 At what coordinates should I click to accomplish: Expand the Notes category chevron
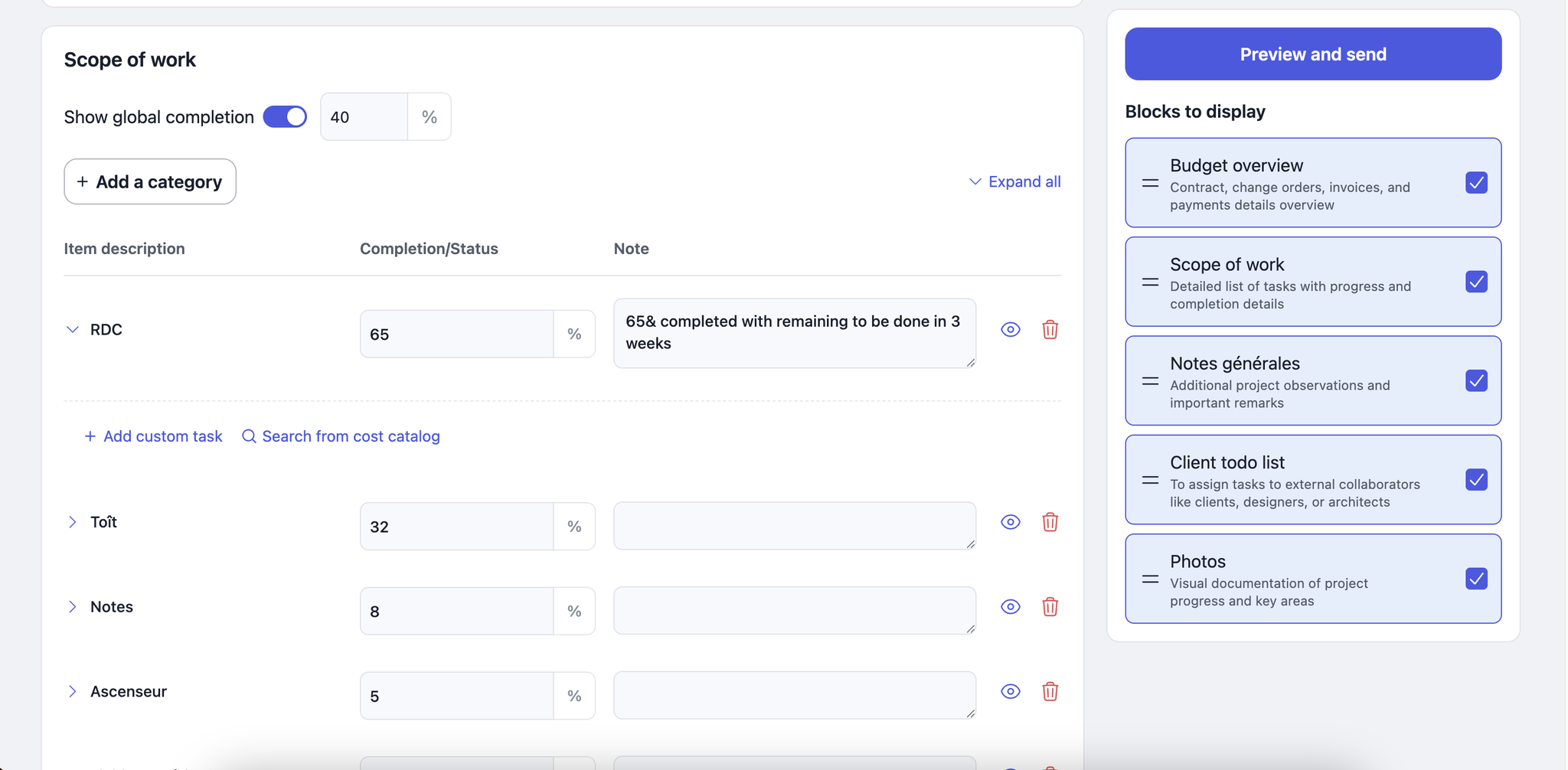[73, 607]
